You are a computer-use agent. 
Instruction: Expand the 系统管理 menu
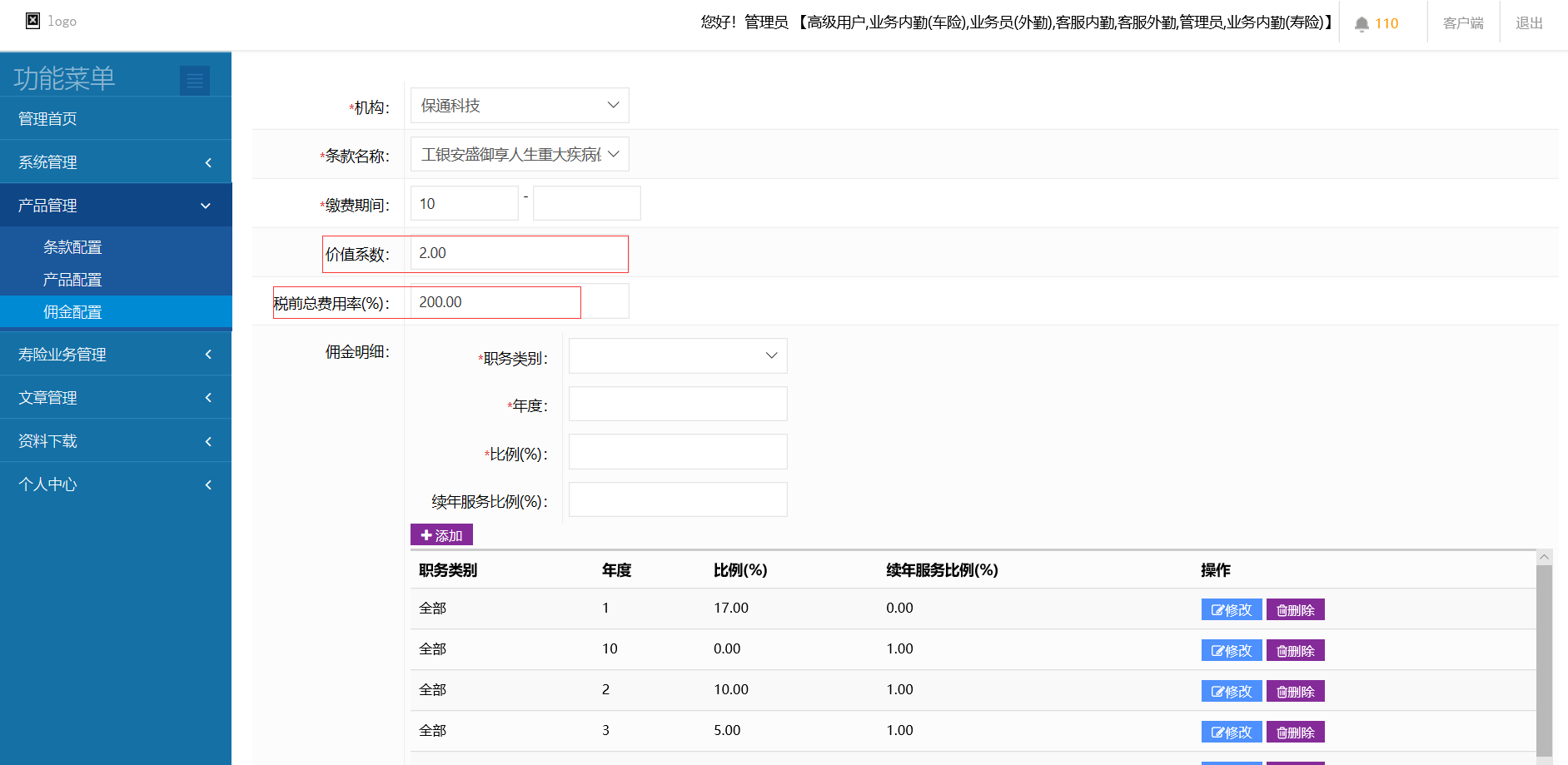(116, 162)
